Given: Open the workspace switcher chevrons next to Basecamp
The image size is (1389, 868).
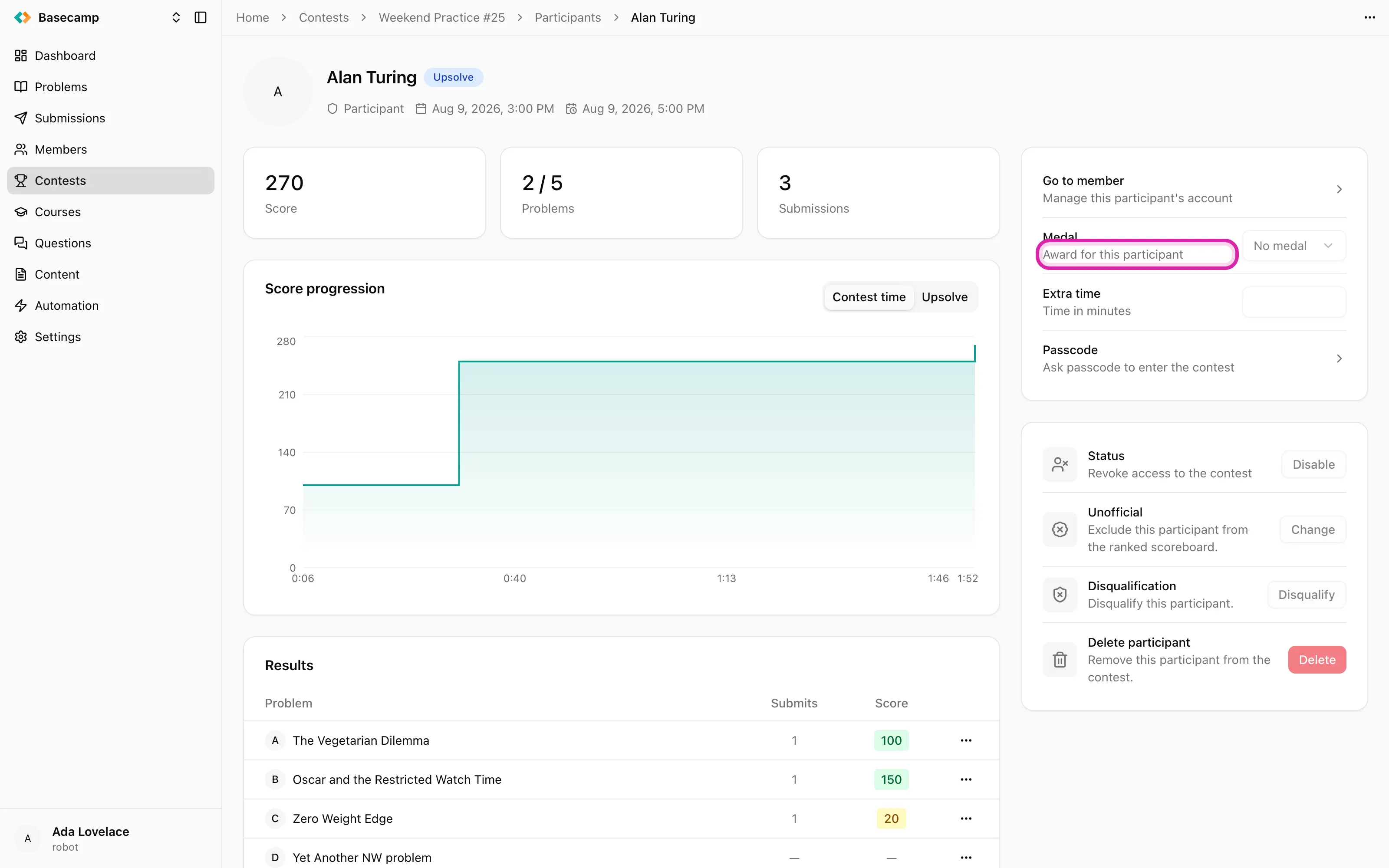Looking at the screenshot, I should pyautogui.click(x=176, y=17).
